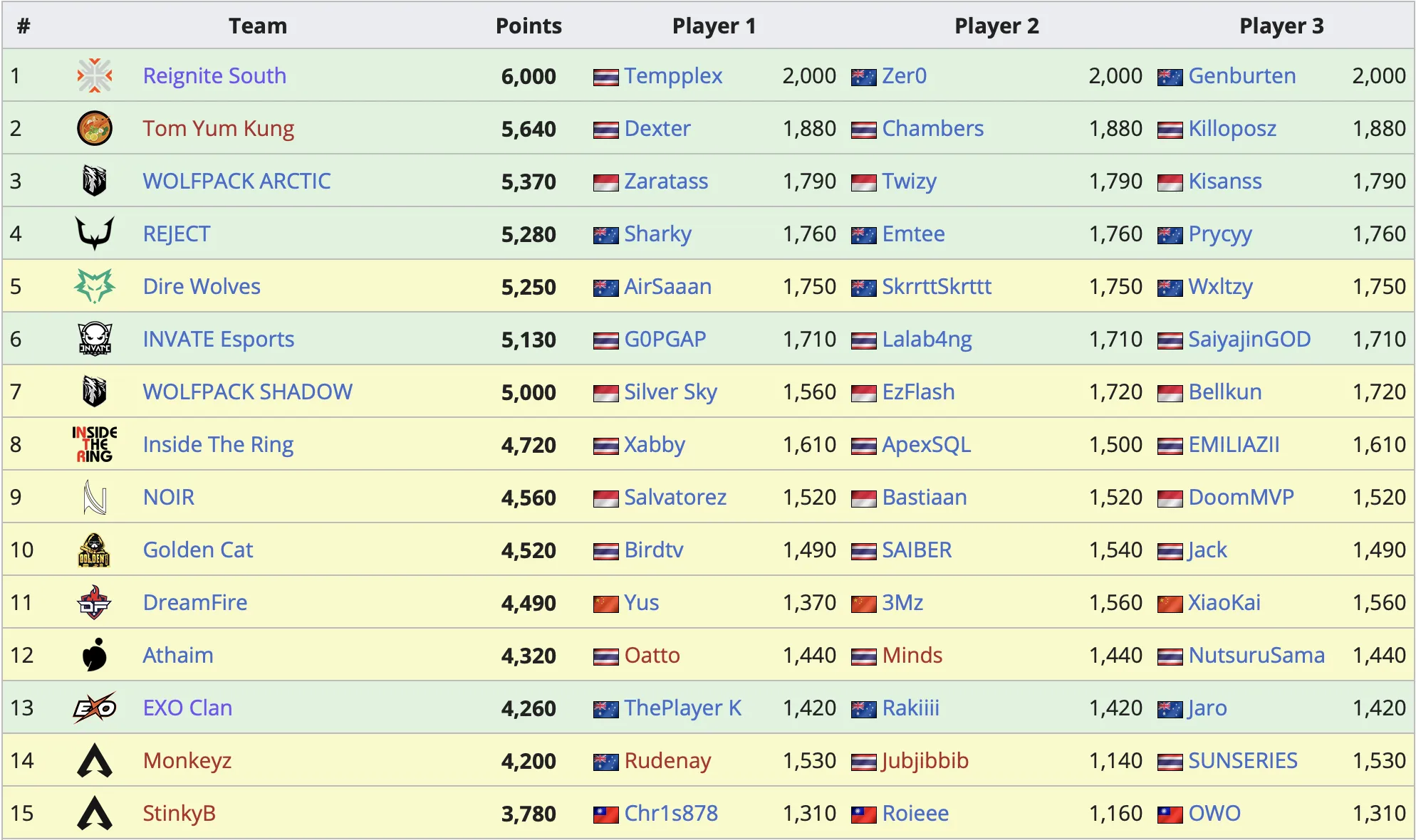Click the Dire Wolves team logo
The width and height of the screenshot is (1416, 840).
coord(94,286)
